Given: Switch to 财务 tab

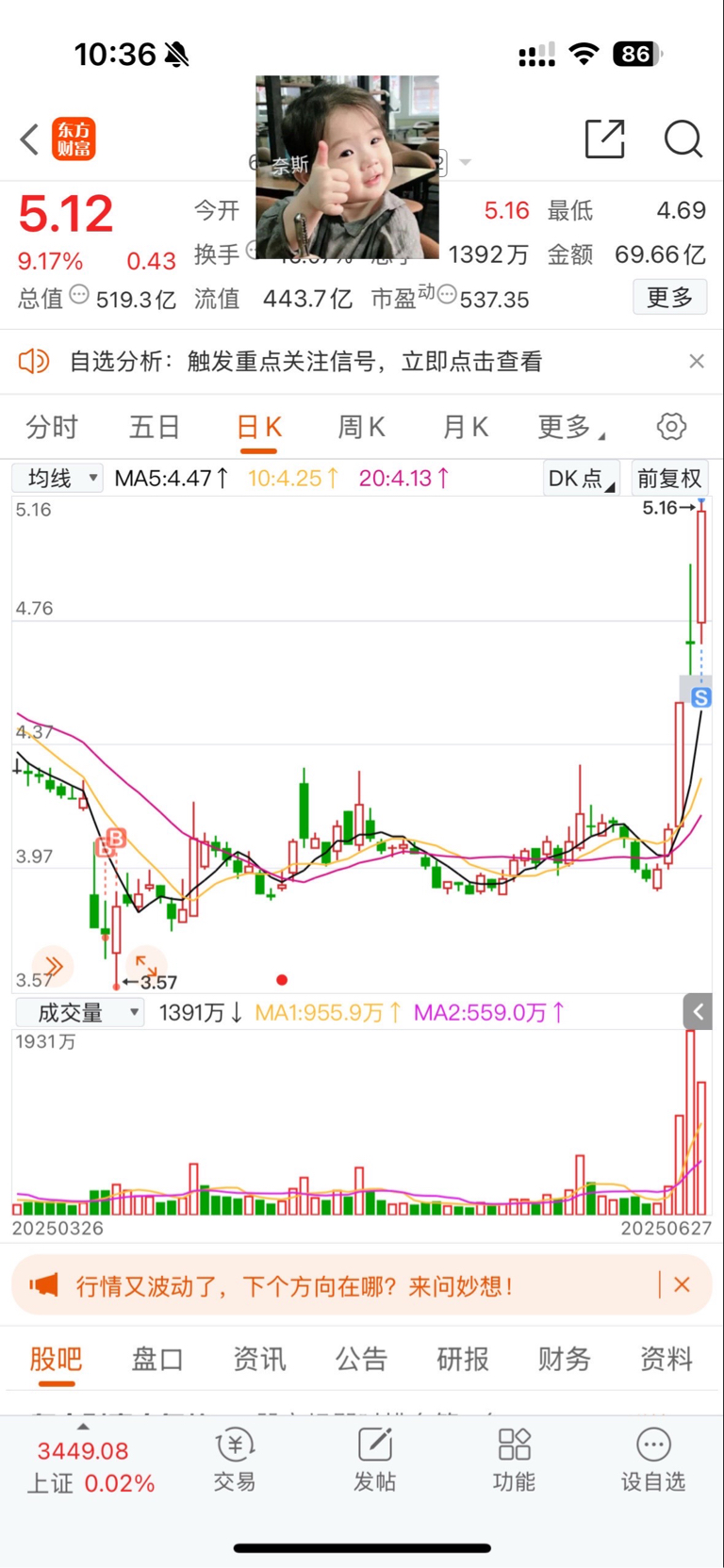Looking at the screenshot, I should click(x=565, y=1358).
